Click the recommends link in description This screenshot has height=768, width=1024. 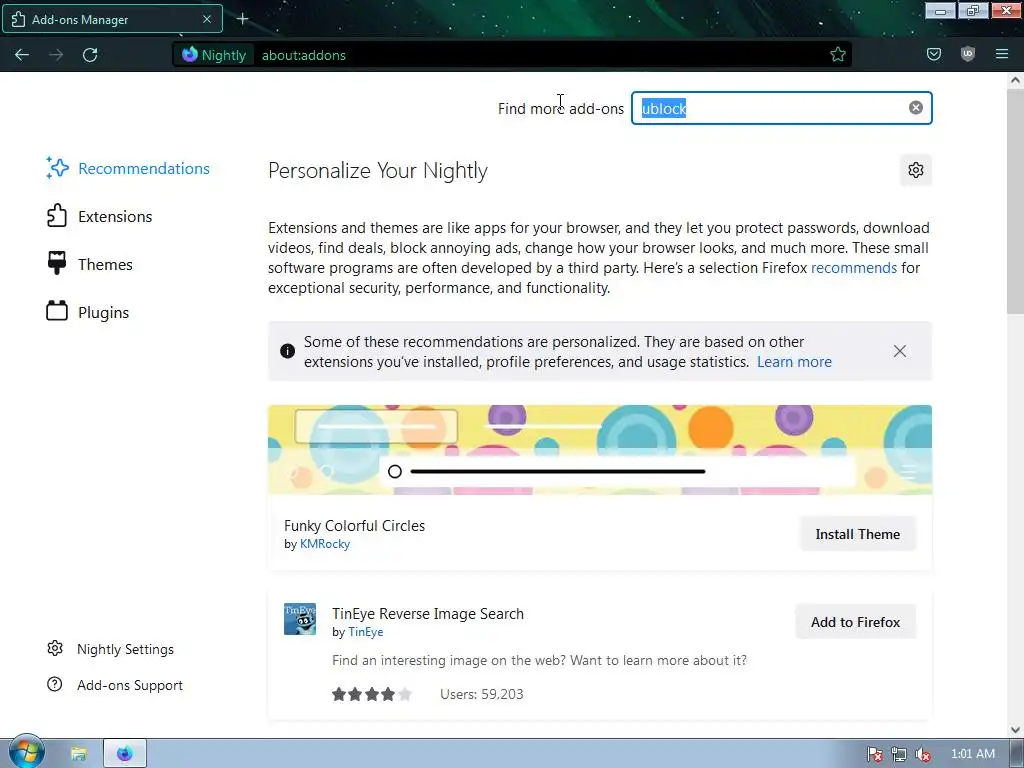click(854, 268)
